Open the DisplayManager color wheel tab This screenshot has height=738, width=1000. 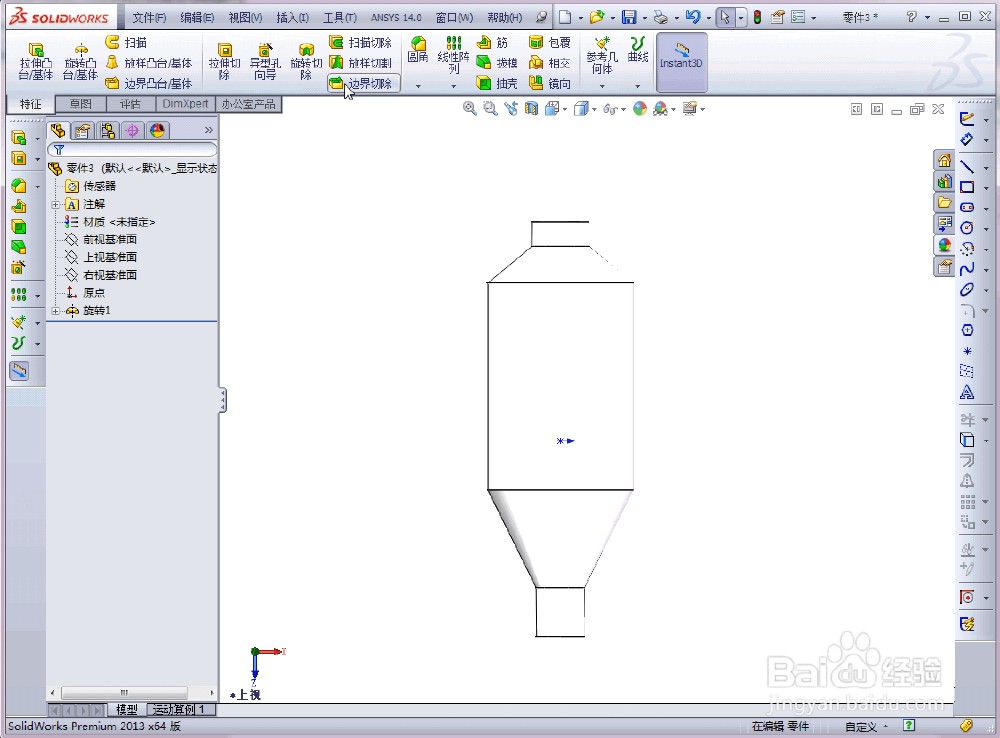pyautogui.click(x=157, y=131)
